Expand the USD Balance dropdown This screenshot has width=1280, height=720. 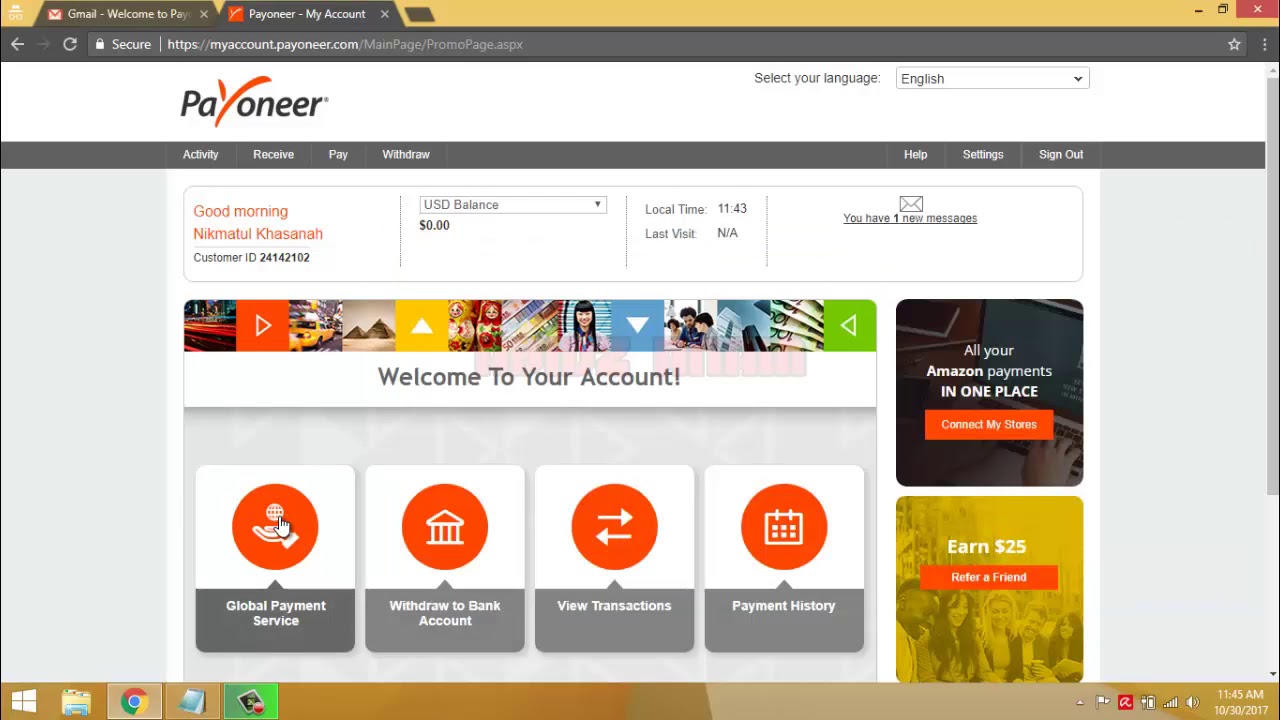coord(513,205)
